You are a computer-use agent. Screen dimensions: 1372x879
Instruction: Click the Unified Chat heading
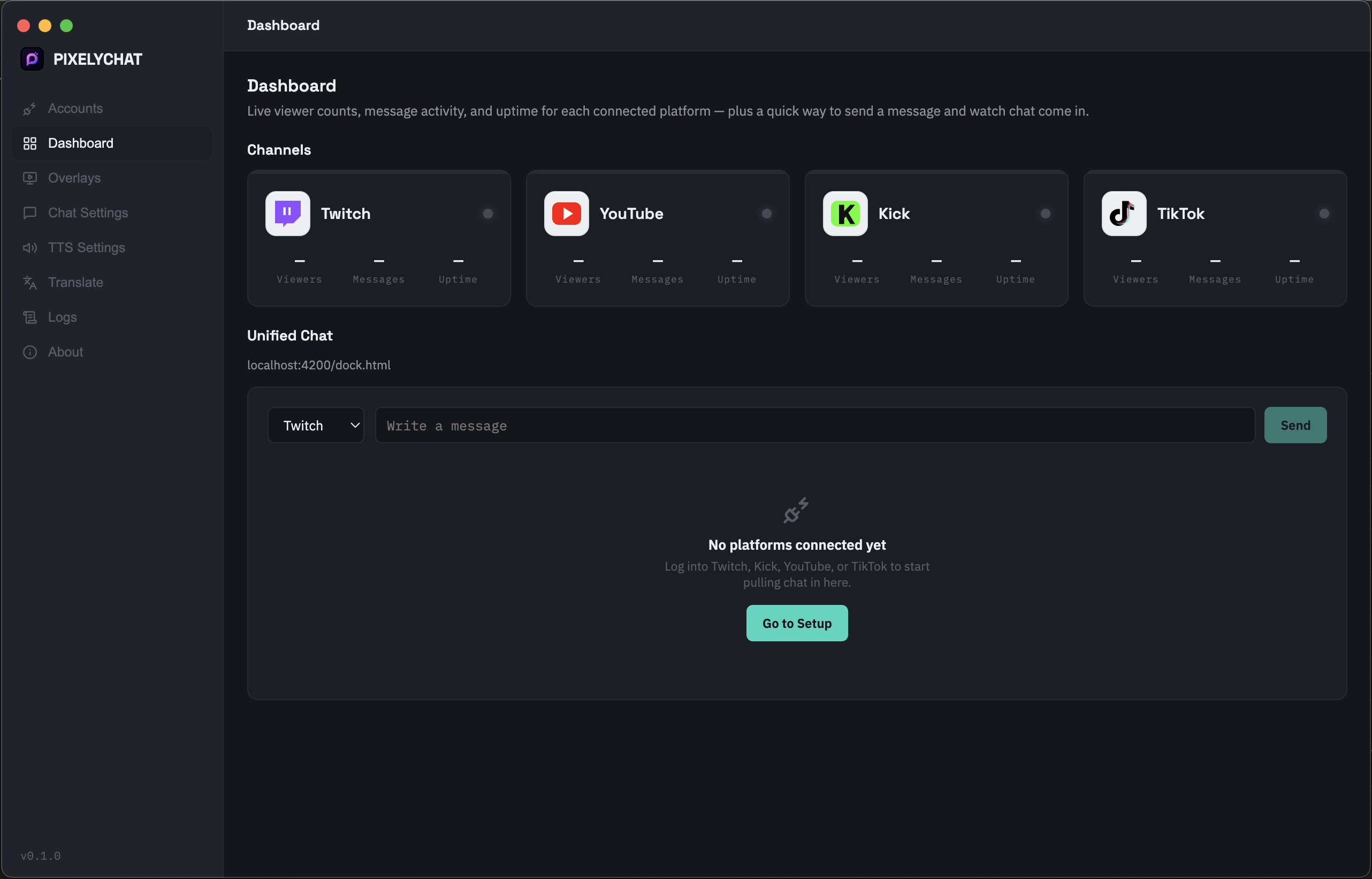pyautogui.click(x=290, y=336)
